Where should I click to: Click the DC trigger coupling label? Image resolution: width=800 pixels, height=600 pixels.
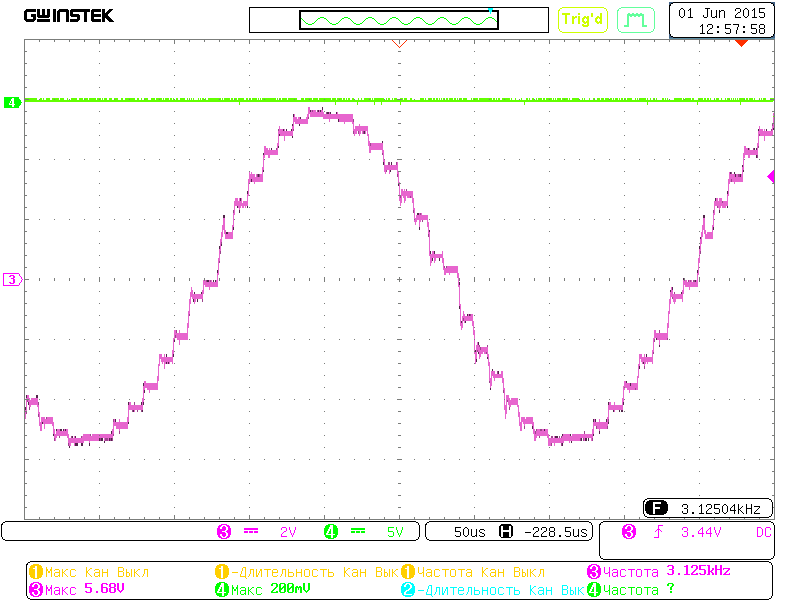tap(763, 532)
